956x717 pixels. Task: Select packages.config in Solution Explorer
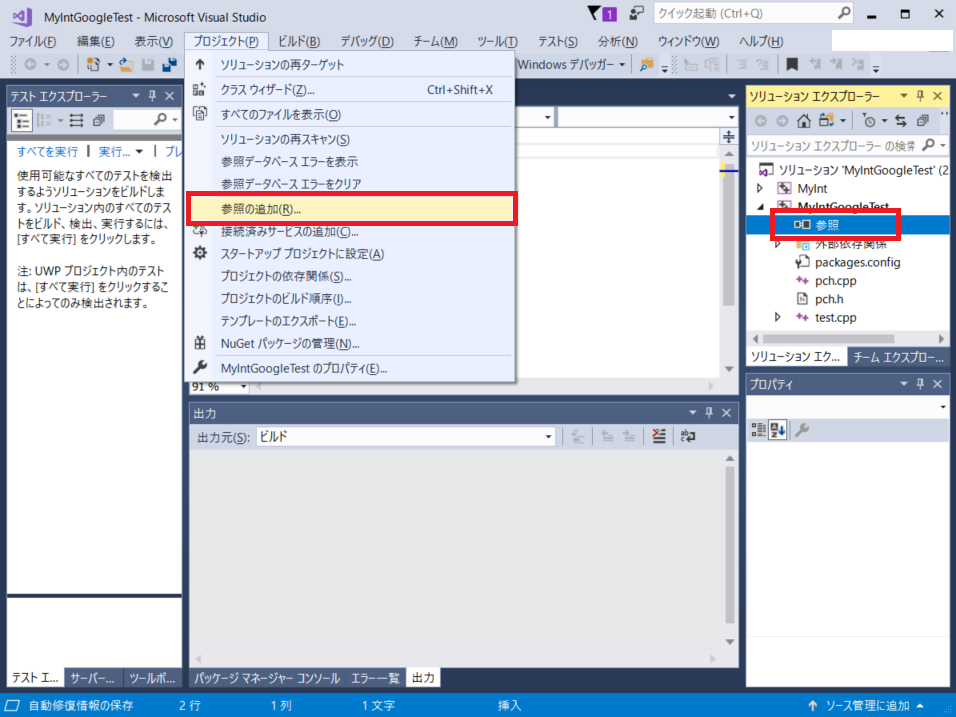point(857,262)
